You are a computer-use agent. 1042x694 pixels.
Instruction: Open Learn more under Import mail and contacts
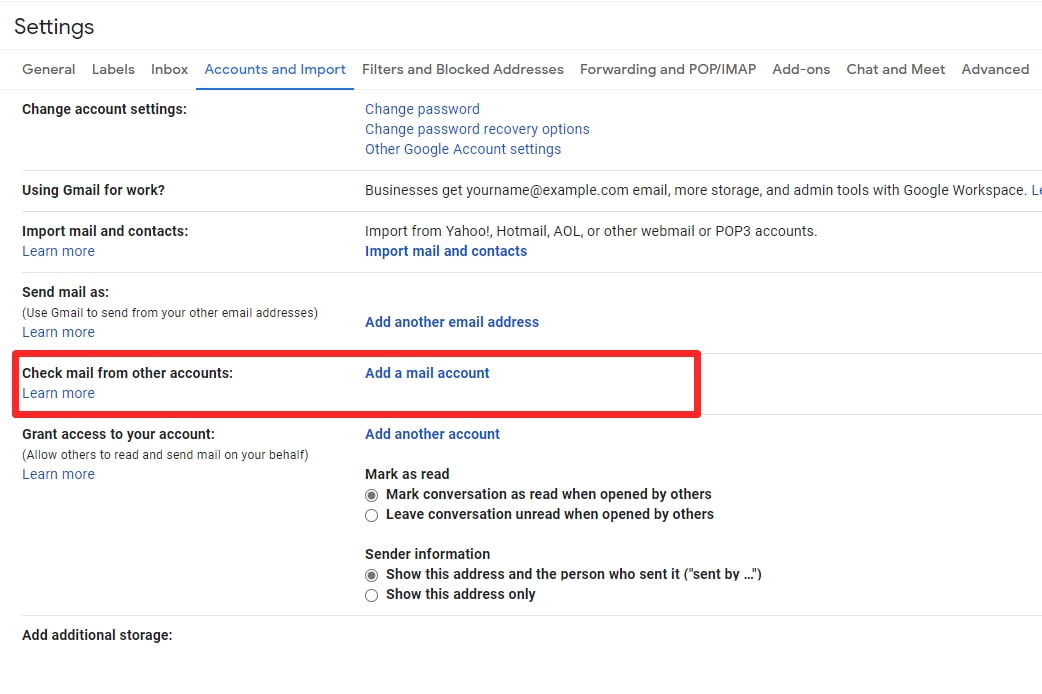pyautogui.click(x=58, y=251)
